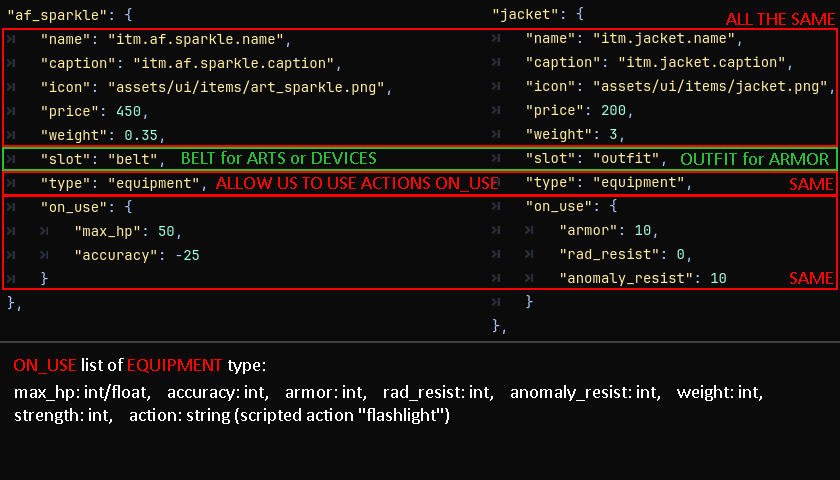
Task: Click the green "OUTFIT for ARMOR" annotation
Action: point(754,159)
